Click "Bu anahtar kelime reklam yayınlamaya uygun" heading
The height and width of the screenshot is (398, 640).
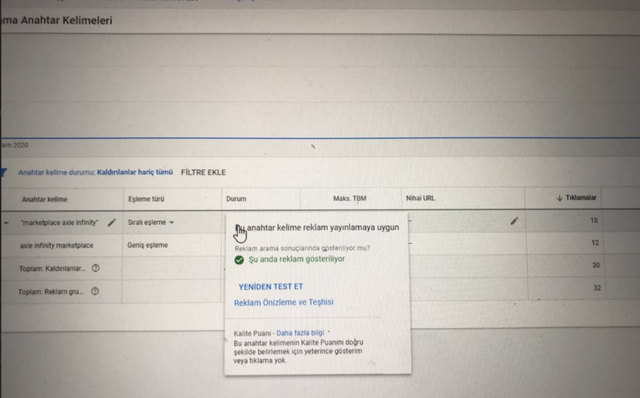(x=317, y=227)
